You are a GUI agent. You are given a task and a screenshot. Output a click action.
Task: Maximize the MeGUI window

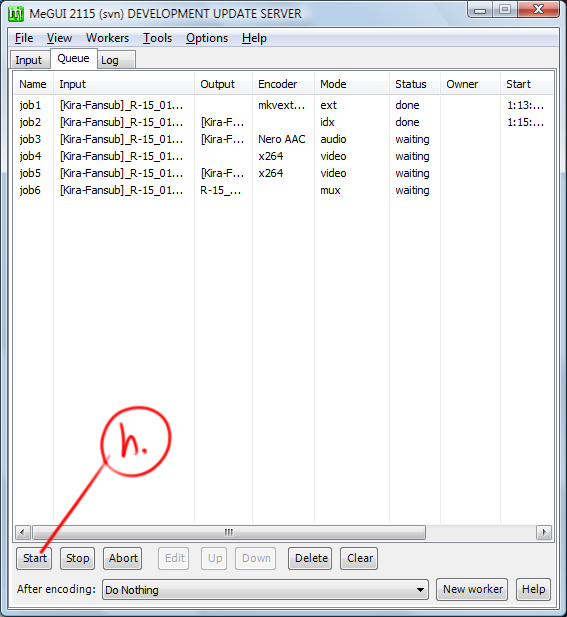[x=505, y=9]
